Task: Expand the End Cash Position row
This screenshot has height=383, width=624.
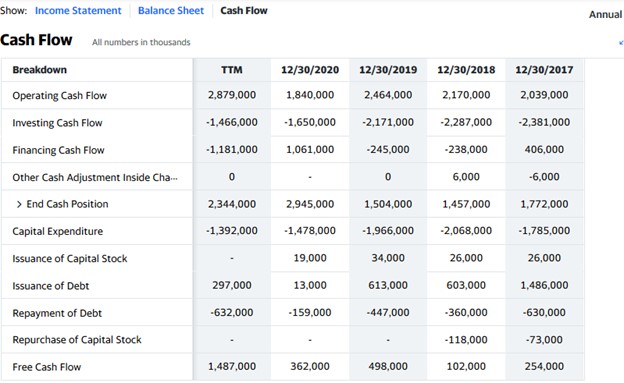Action: [x=19, y=205]
